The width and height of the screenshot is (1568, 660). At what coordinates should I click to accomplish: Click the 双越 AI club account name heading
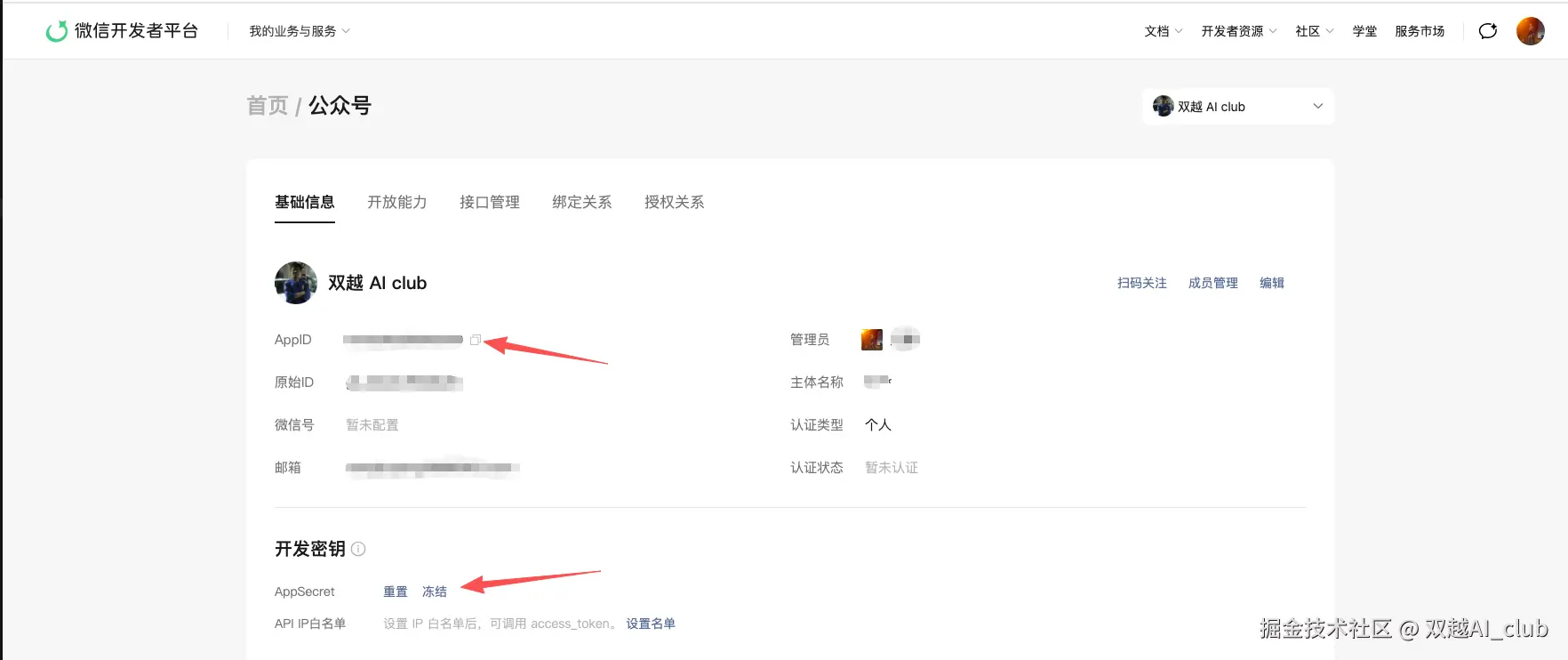(378, 283)
